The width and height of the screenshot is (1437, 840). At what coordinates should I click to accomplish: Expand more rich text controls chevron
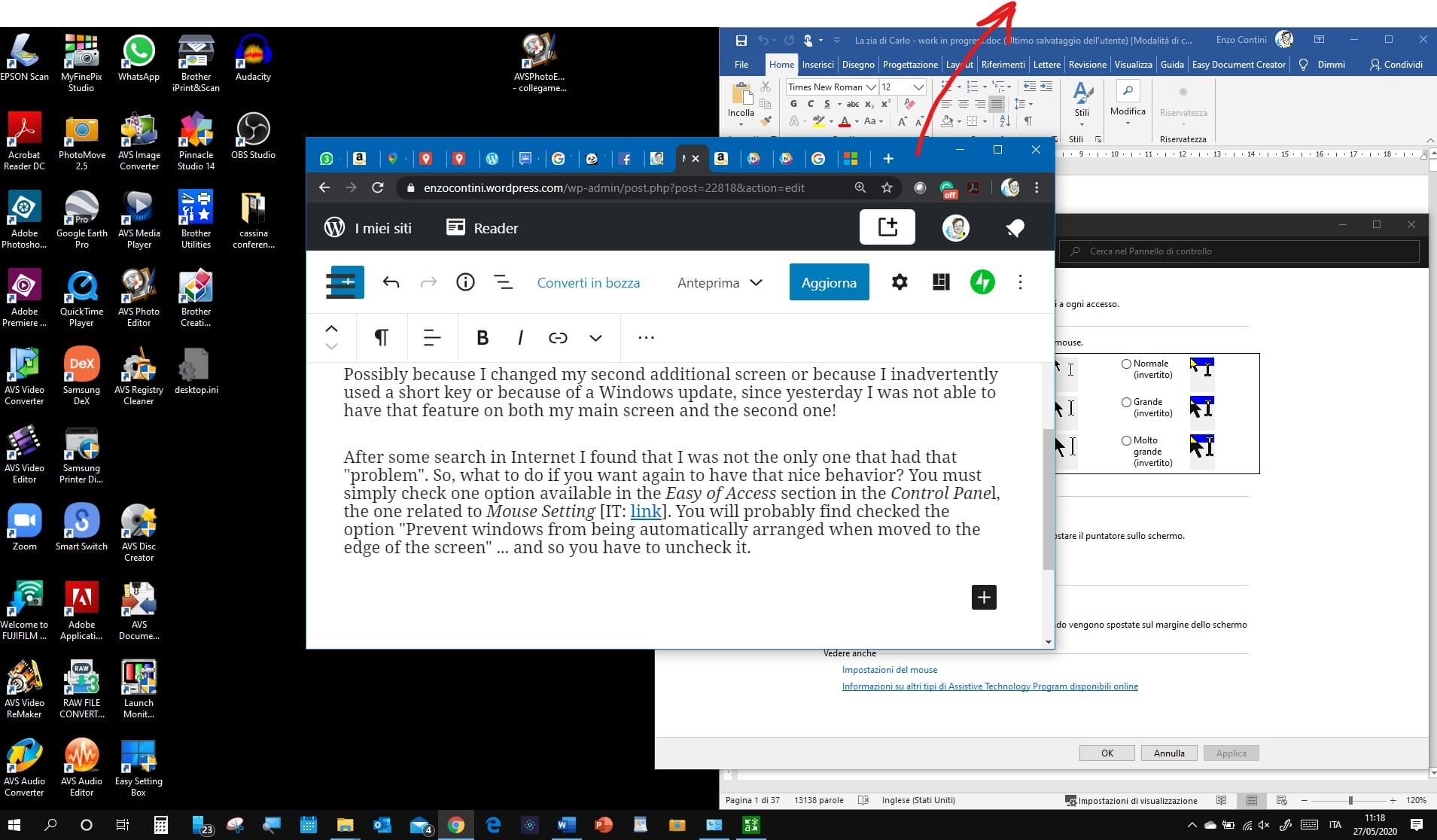point(595,338)
